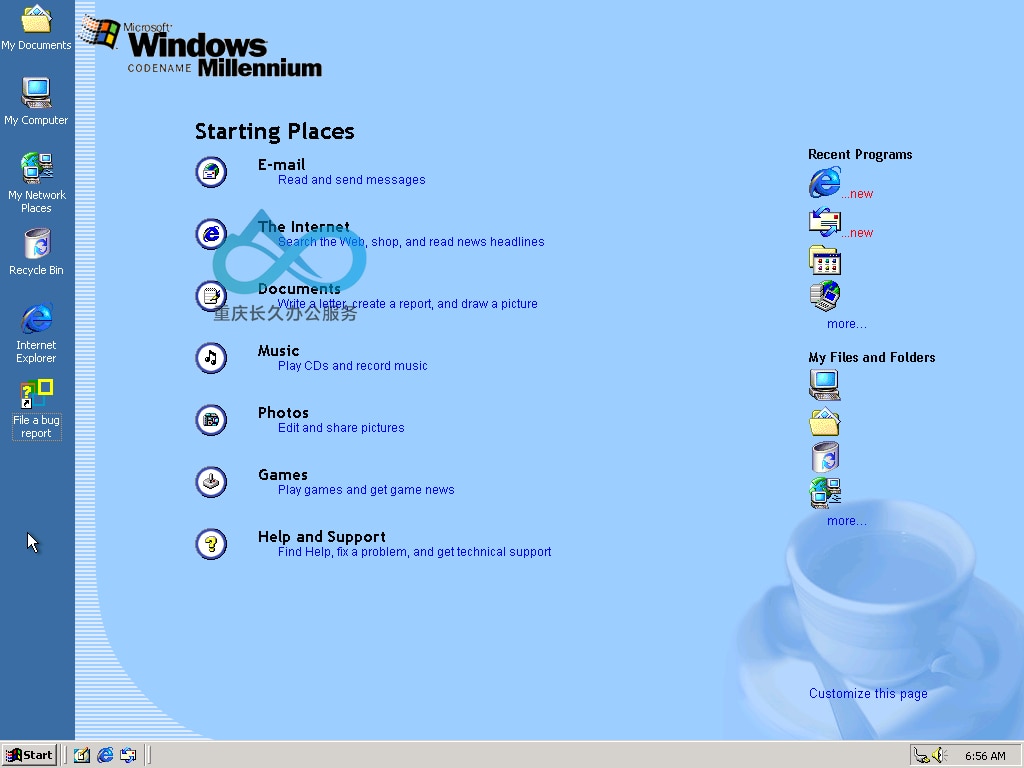
Task: Click the round Games joystick icon
Action: (211, 482)
